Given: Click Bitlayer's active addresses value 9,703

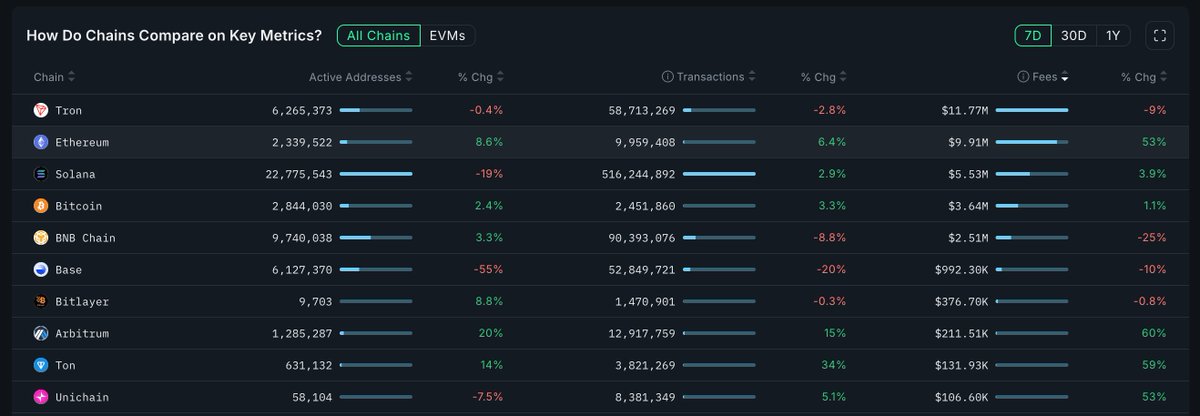Looking at the screenshot, I should (x=315, y=301).
